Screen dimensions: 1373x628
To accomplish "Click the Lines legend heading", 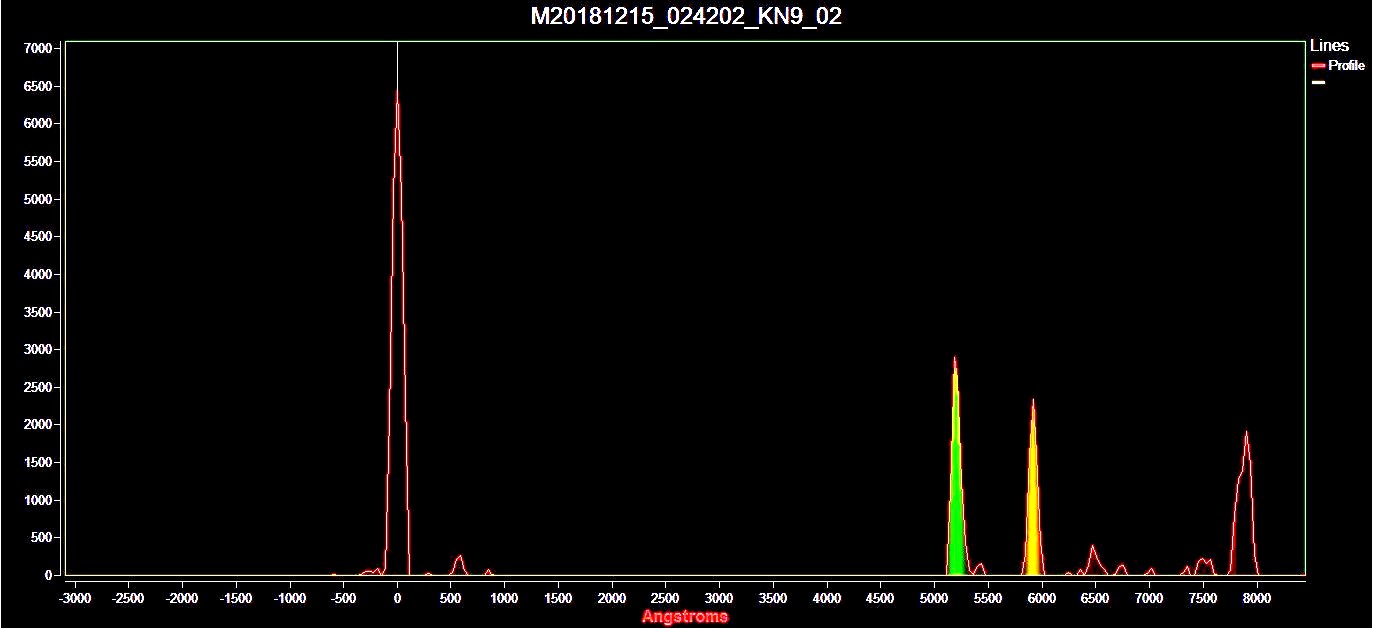I will pyautogui.click(x=1328, y=45).
